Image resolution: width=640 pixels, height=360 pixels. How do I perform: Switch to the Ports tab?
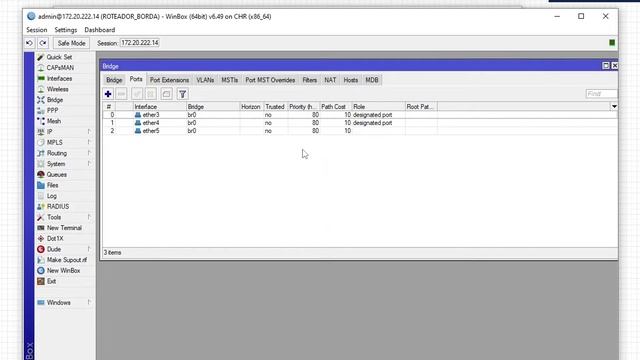pyautogui.click(x=136, y=80)
